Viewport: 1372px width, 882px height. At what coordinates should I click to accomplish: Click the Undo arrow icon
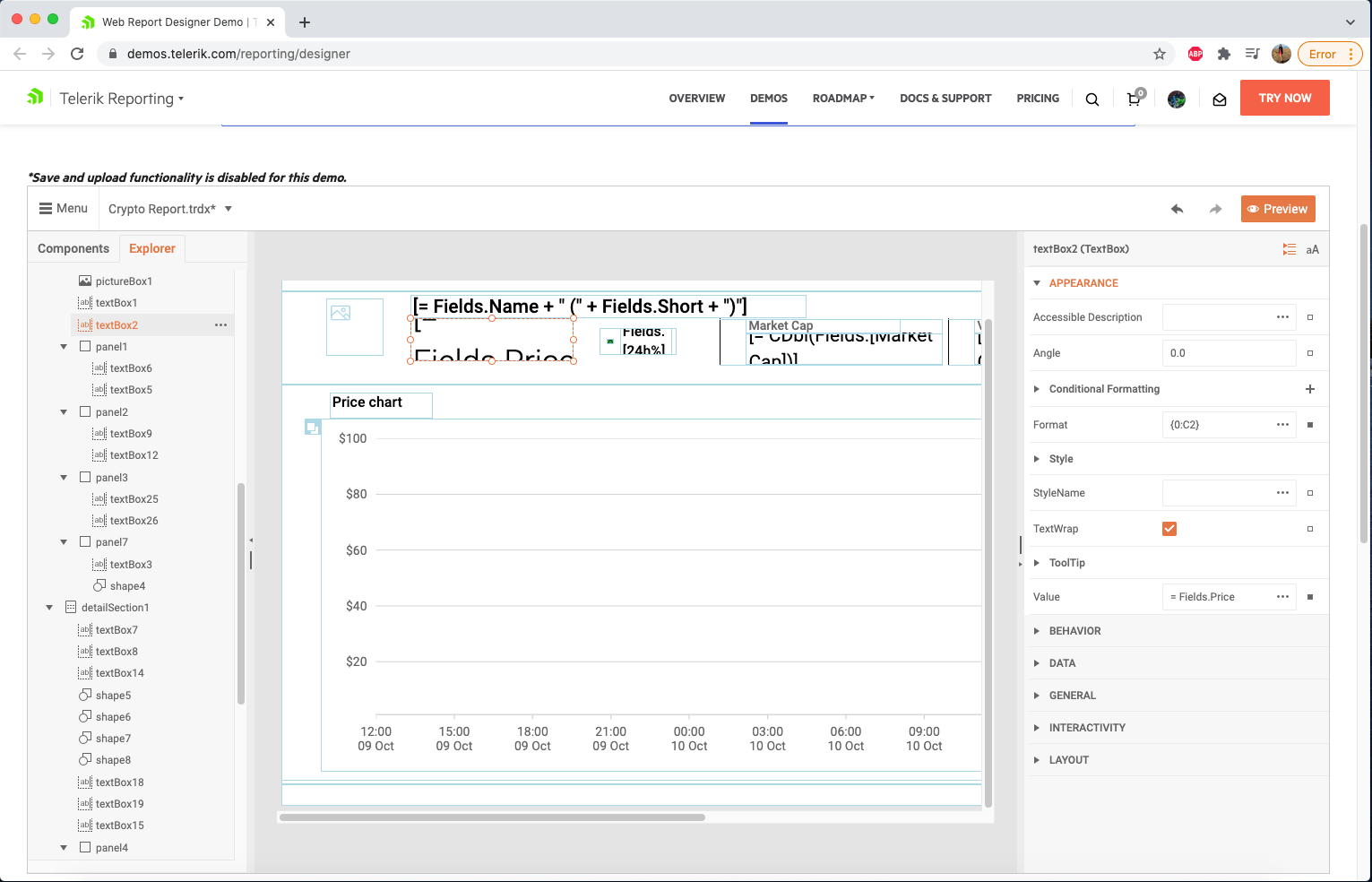(x=1177, y=208)
